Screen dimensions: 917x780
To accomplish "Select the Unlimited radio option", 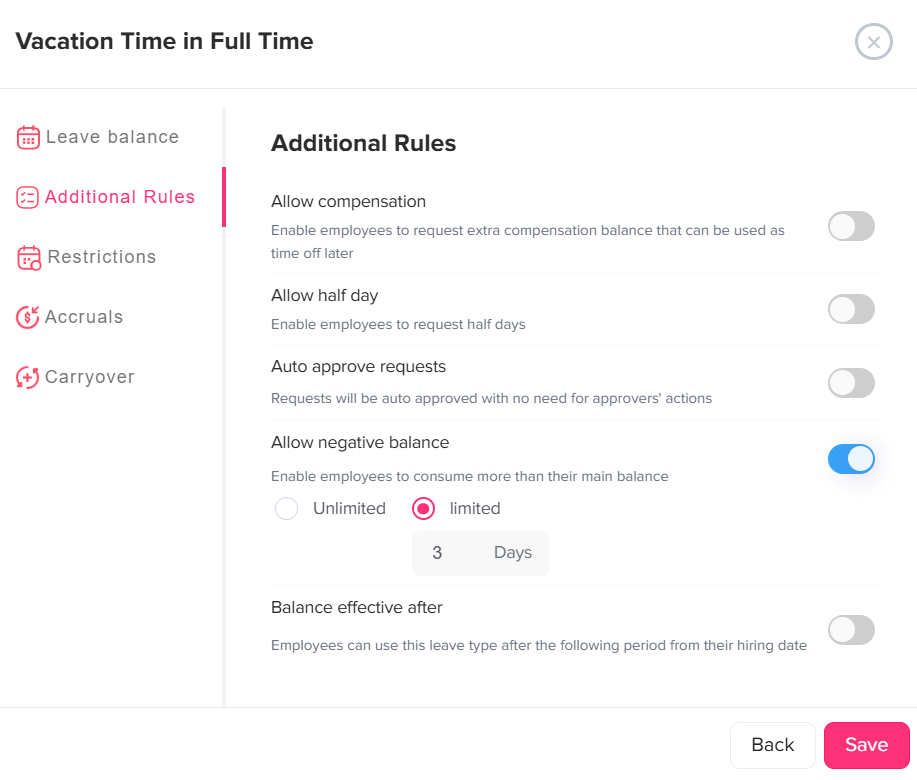I will (287, 509).
